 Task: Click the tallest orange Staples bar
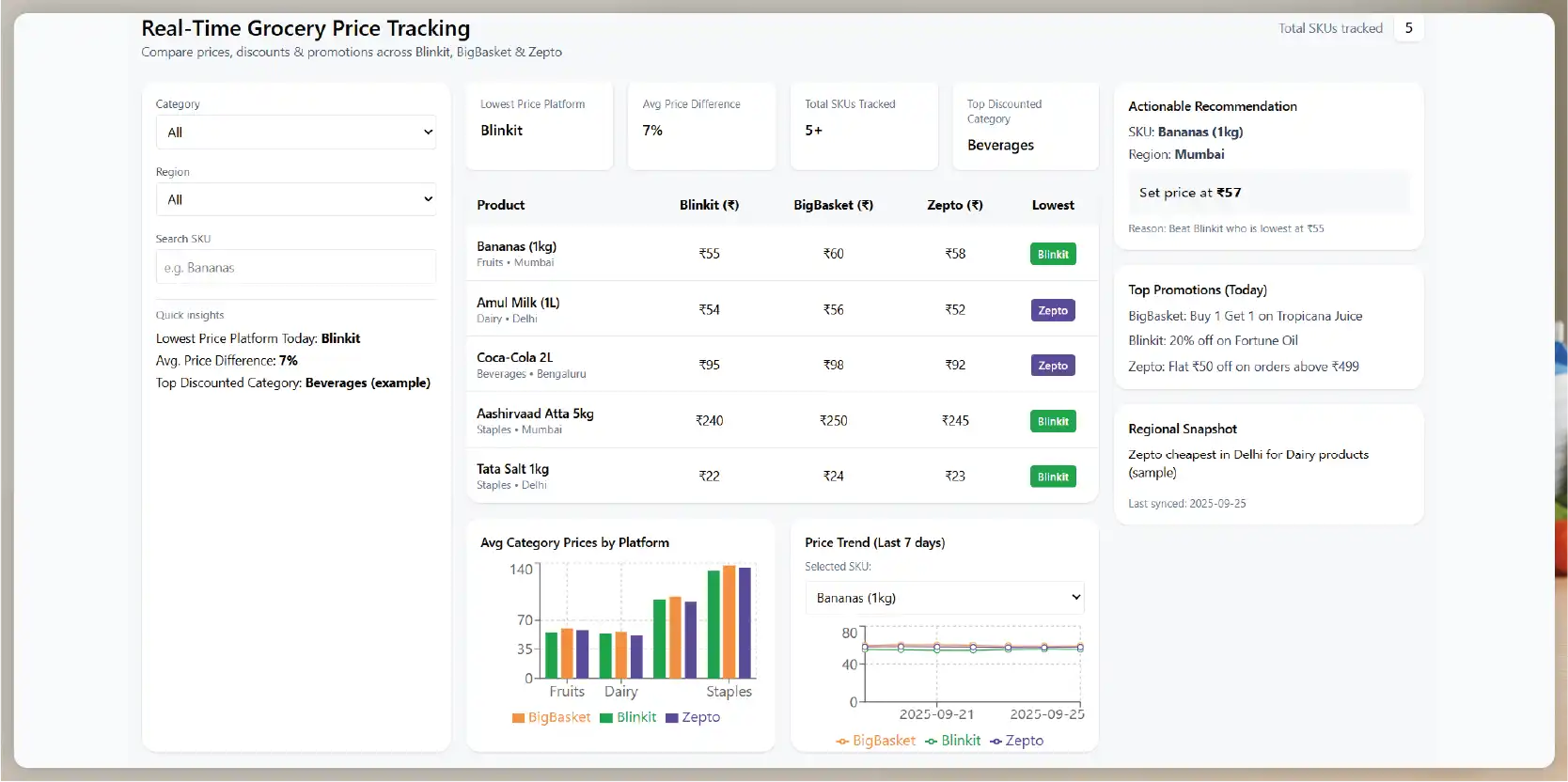pos(729,621)
